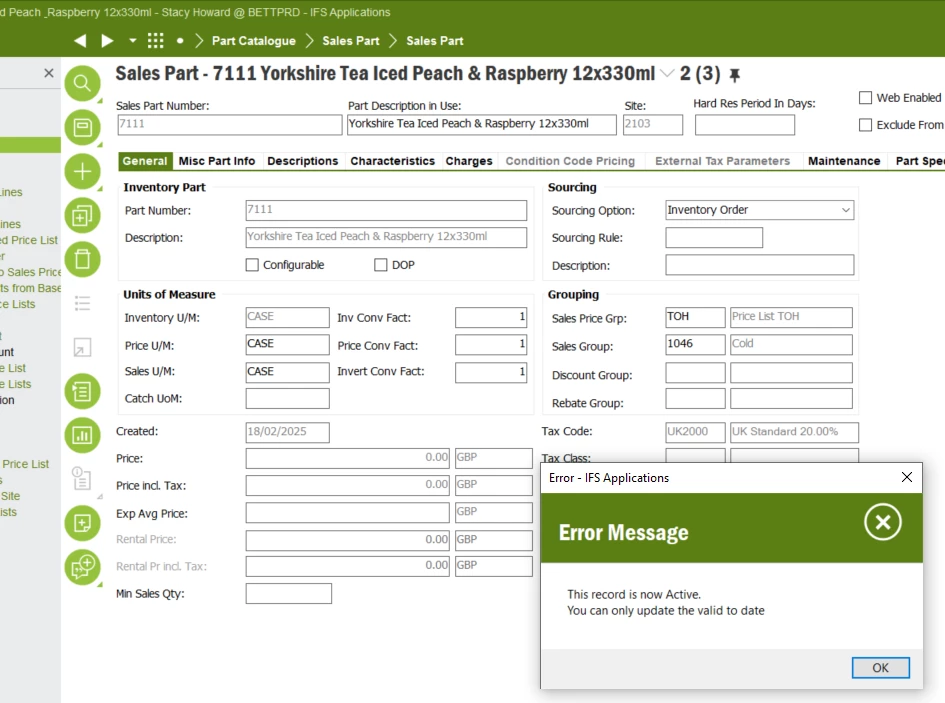
Task: Click the Catch UoM field
Action: (x=287, y=399)
